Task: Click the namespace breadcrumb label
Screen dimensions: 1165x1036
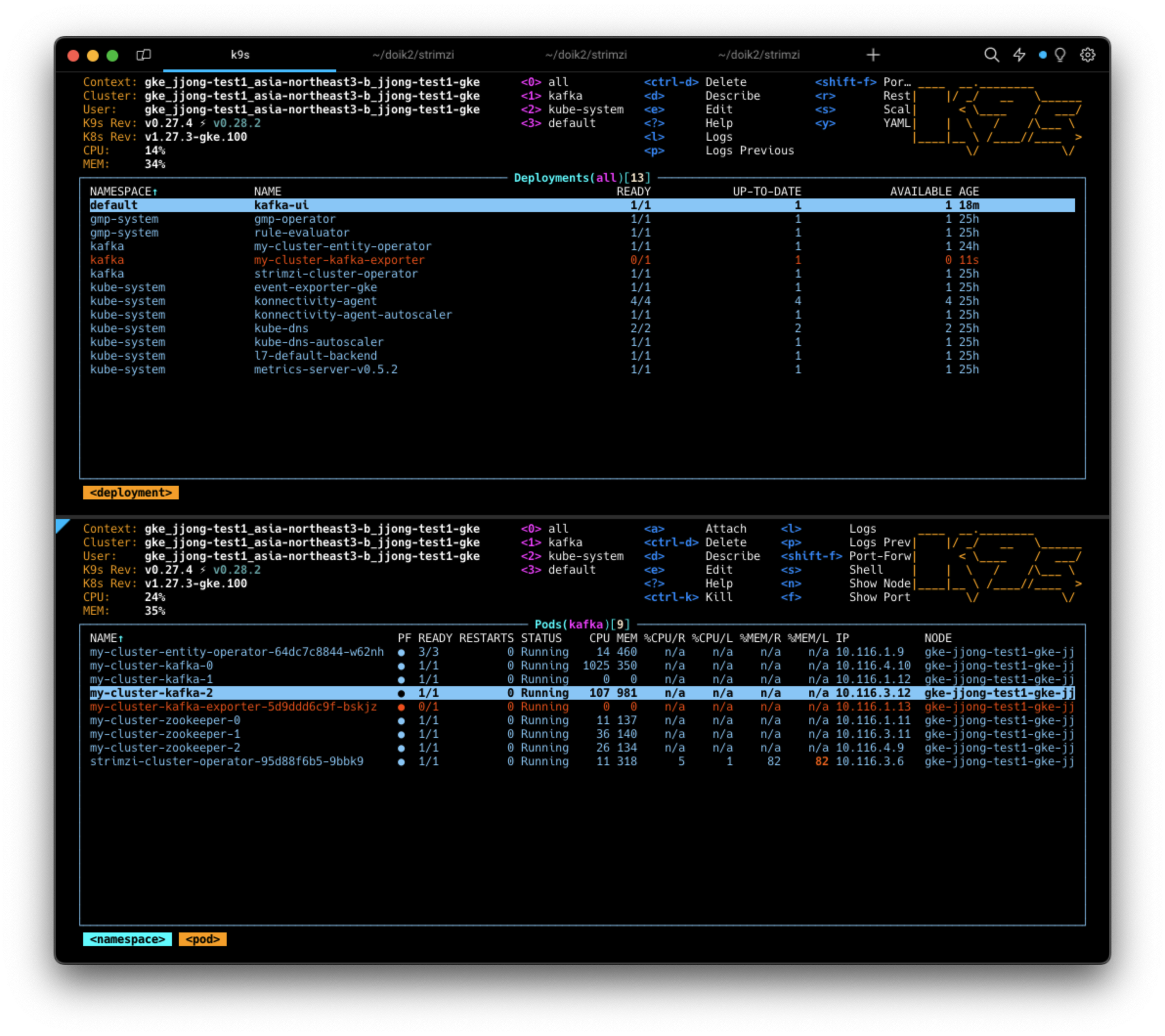Action: [127, 939]
